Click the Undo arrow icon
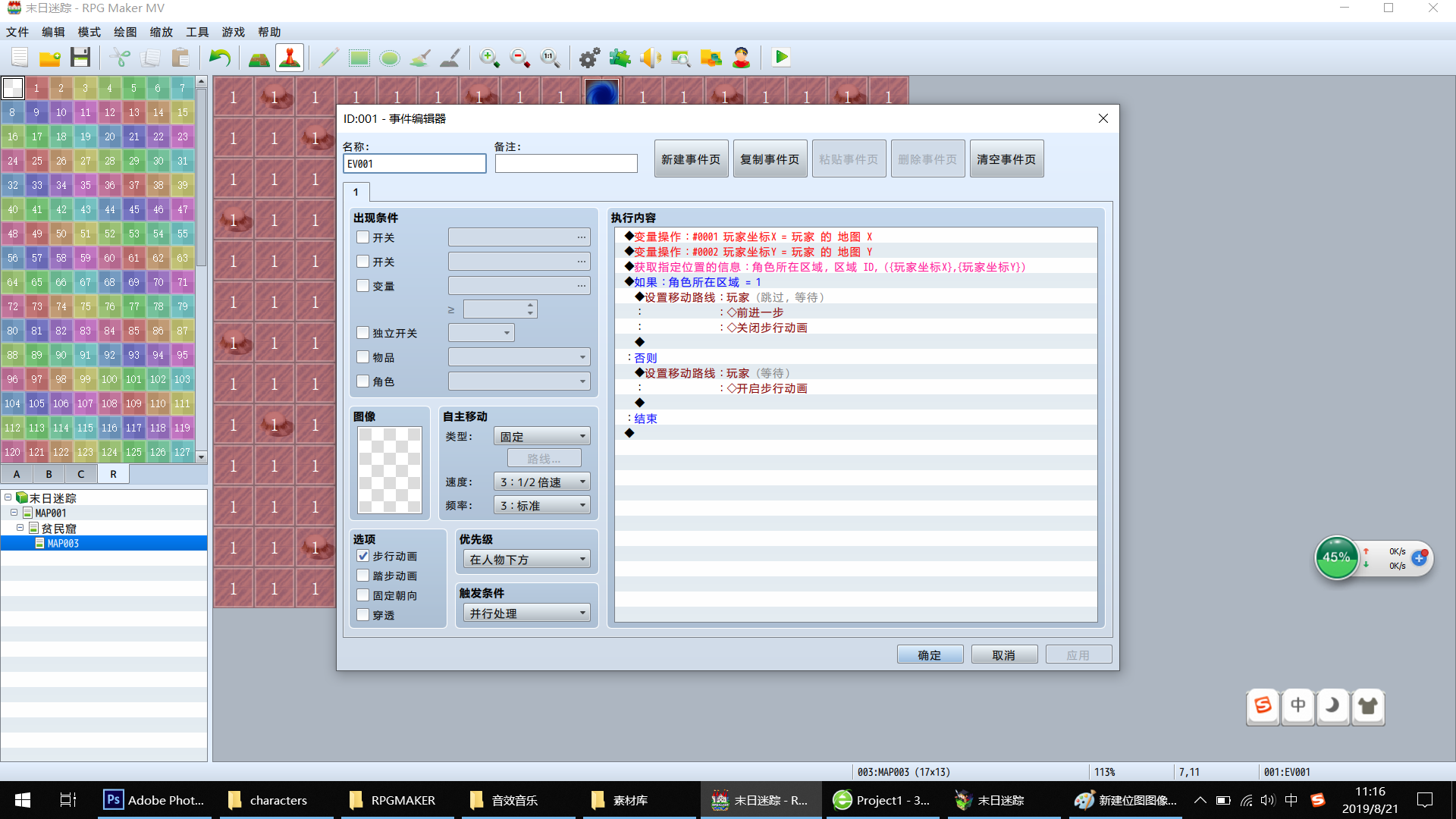 [x=220, y=58]
